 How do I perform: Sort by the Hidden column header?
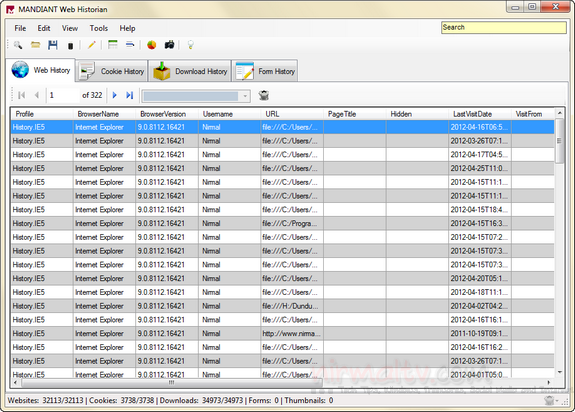(x=417, y=114)
